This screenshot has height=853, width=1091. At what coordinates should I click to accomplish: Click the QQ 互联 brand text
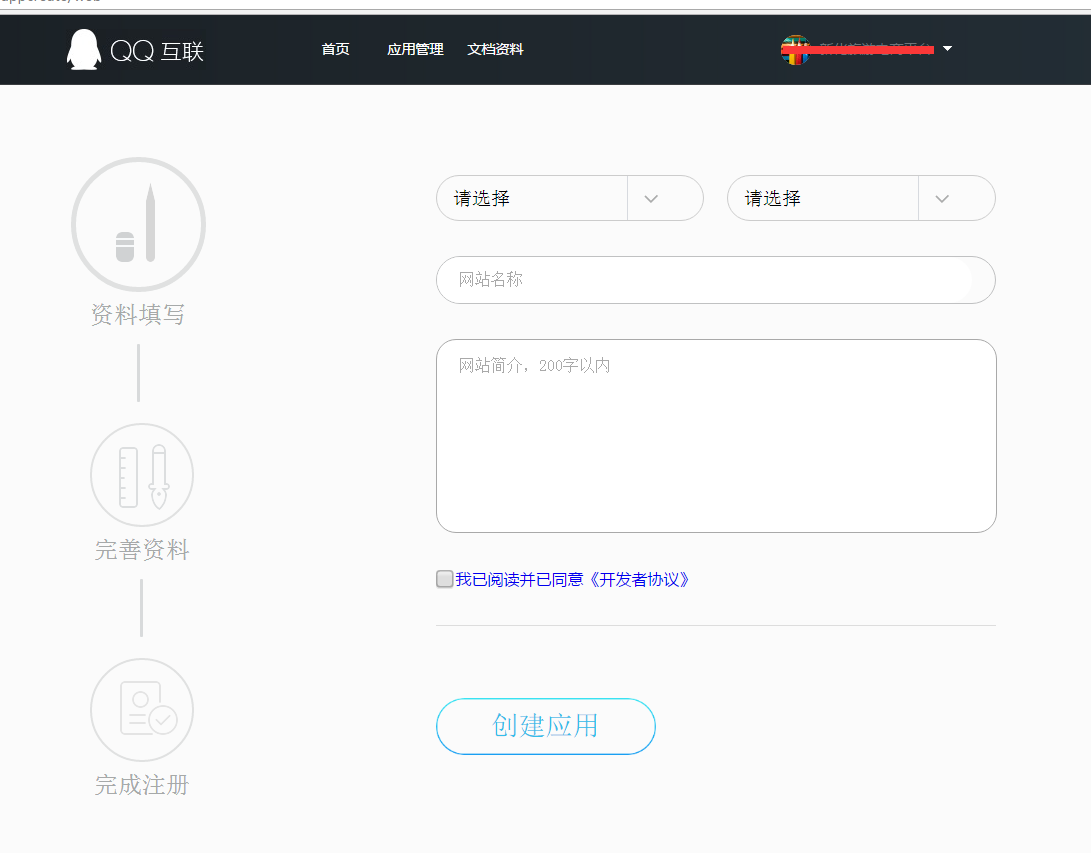tap(157, 51)
